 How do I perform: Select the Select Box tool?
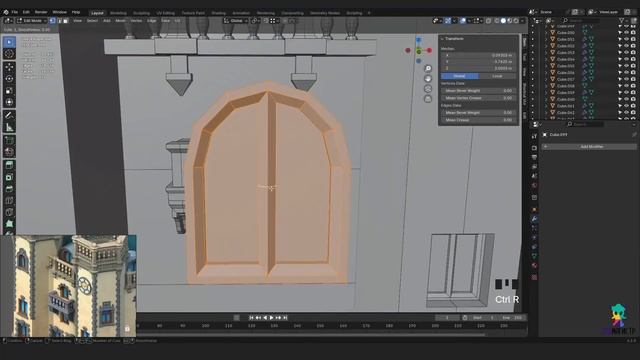9,42
